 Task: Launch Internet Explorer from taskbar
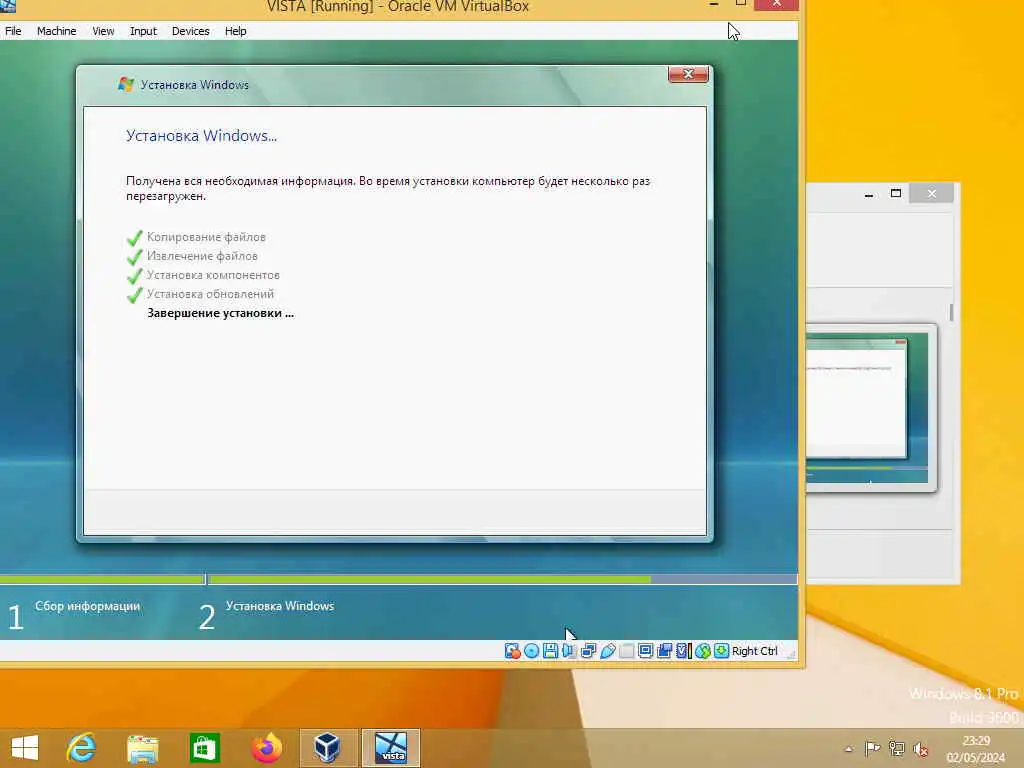point(82,748)
